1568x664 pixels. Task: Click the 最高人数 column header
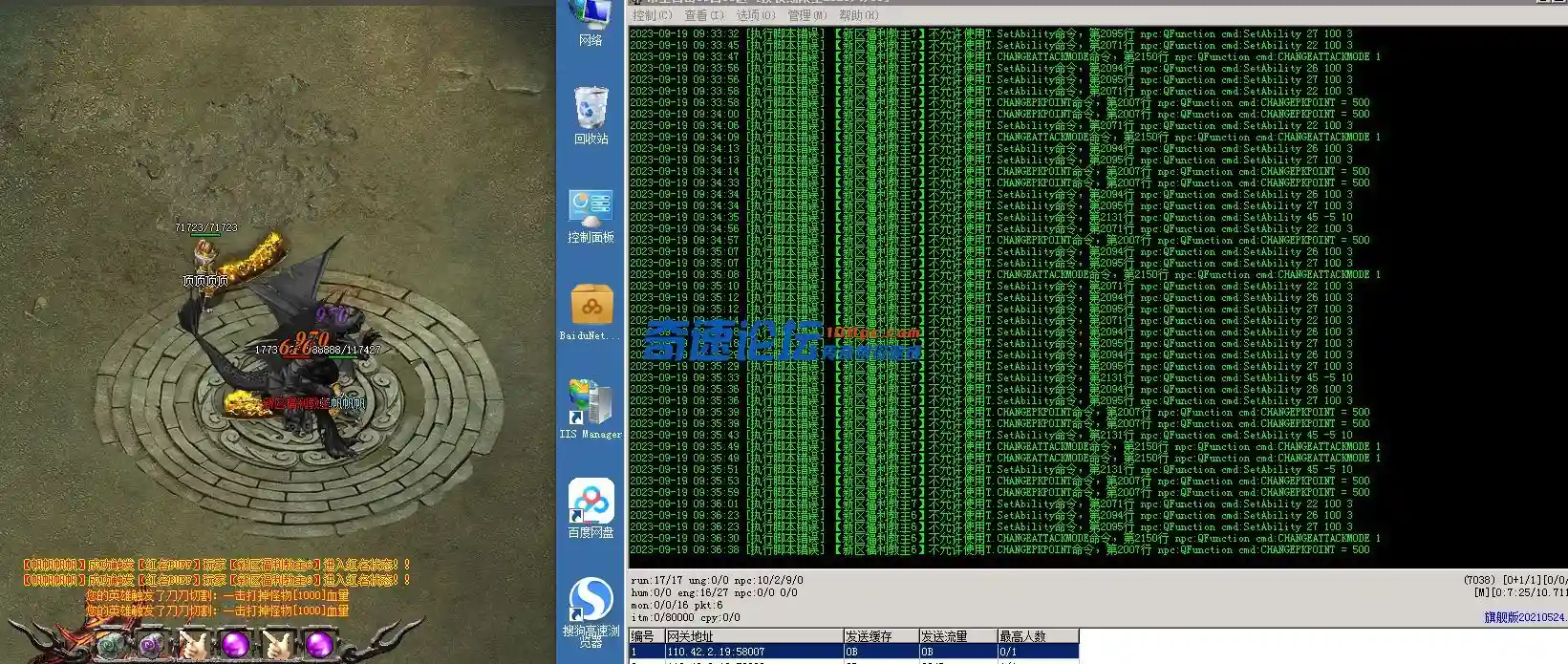[1038, 636]
